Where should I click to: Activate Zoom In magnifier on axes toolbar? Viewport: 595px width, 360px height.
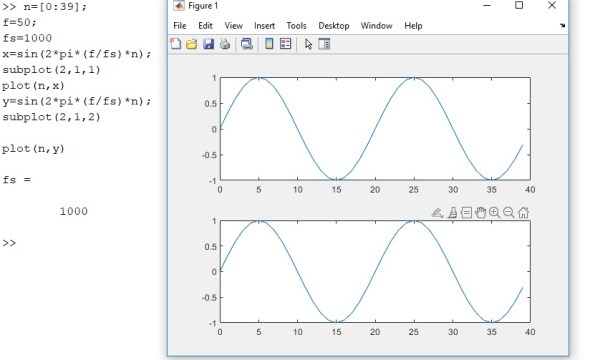pos(494,212)
